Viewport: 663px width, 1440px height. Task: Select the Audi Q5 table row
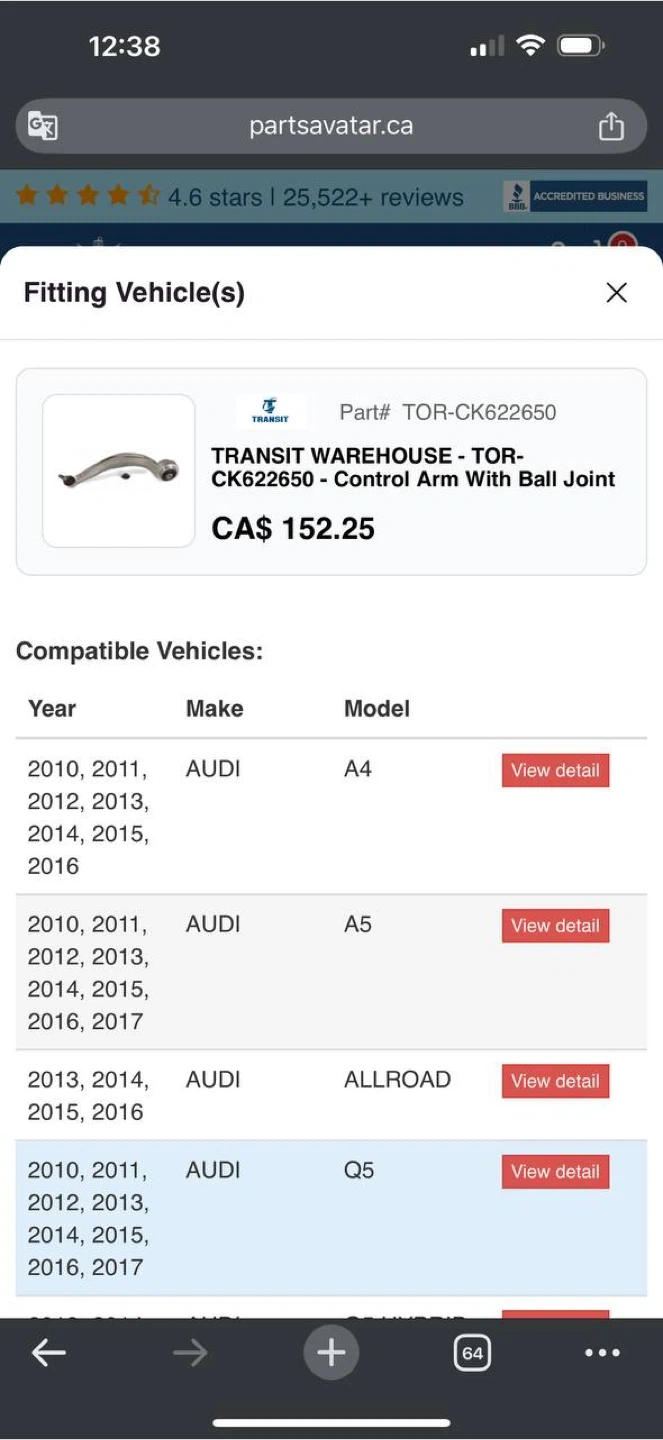331,1218
